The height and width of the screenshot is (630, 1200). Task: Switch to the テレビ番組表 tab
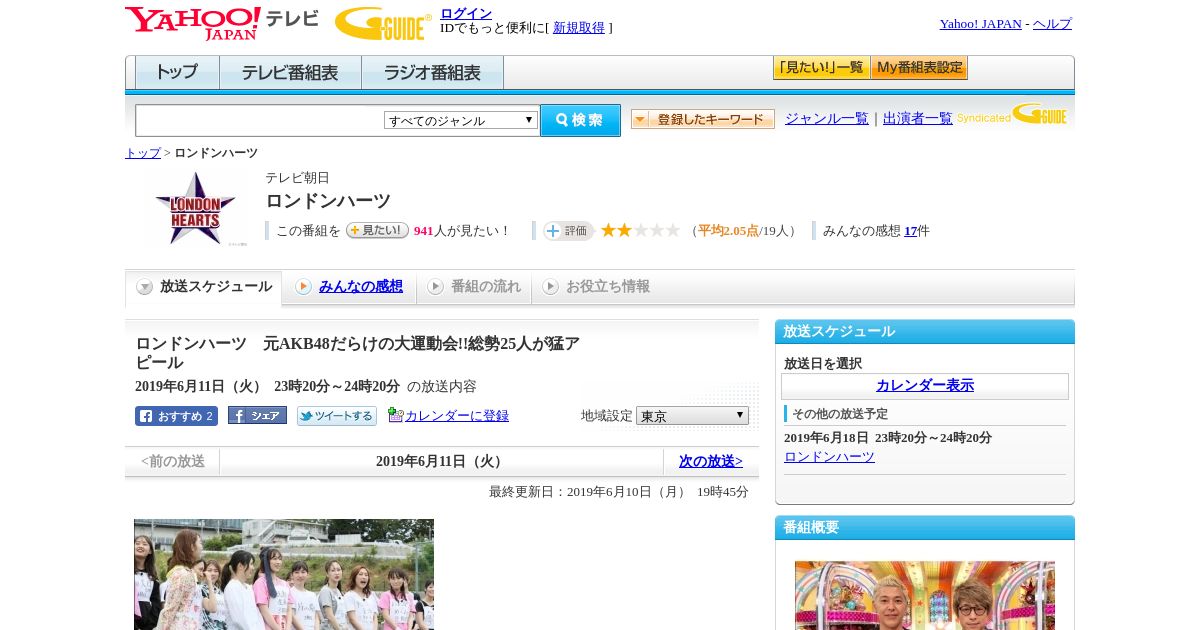point(290,73)
